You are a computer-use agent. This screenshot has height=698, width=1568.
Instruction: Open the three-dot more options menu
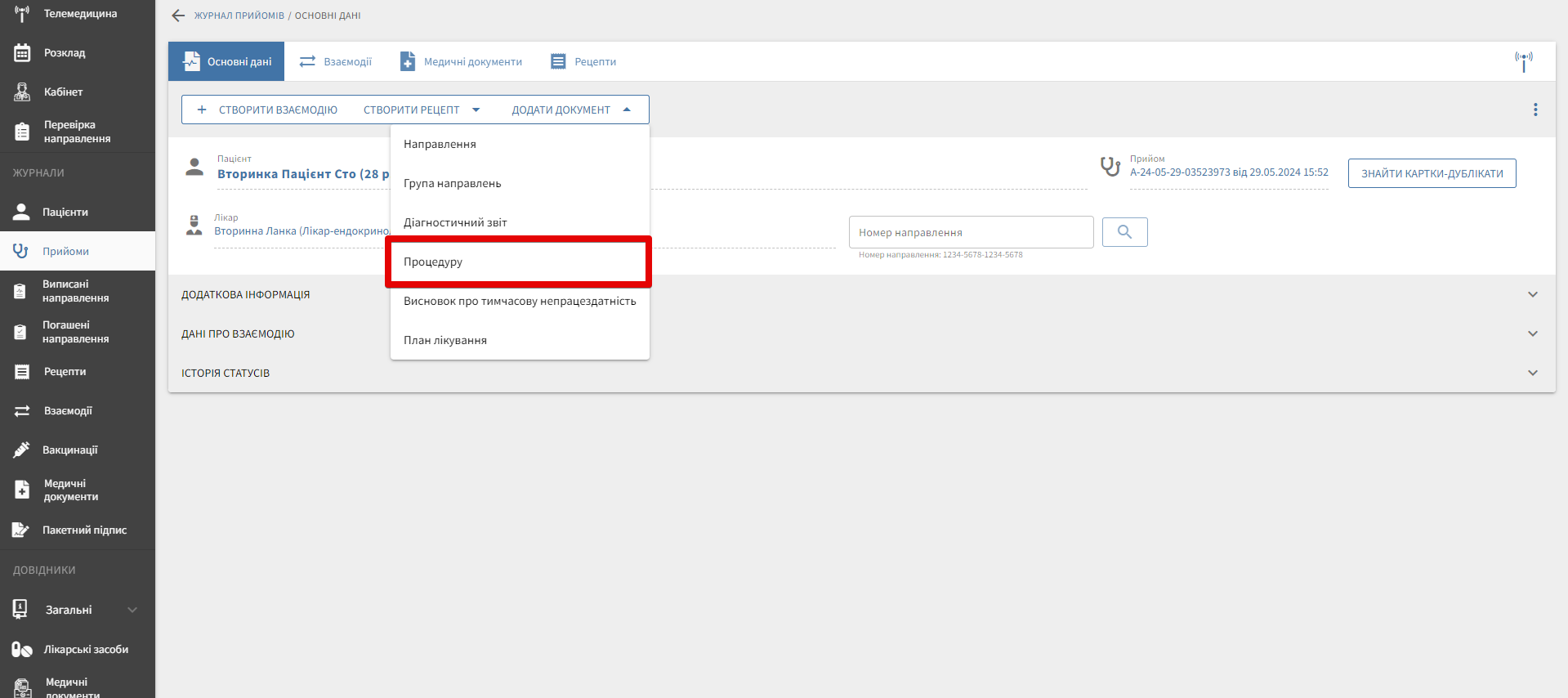[x=1535, y=110]
